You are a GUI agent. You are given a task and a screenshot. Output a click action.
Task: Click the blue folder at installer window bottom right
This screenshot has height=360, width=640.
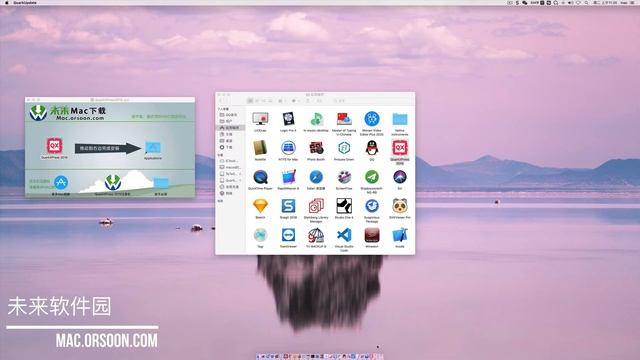(x=161, y=183)
